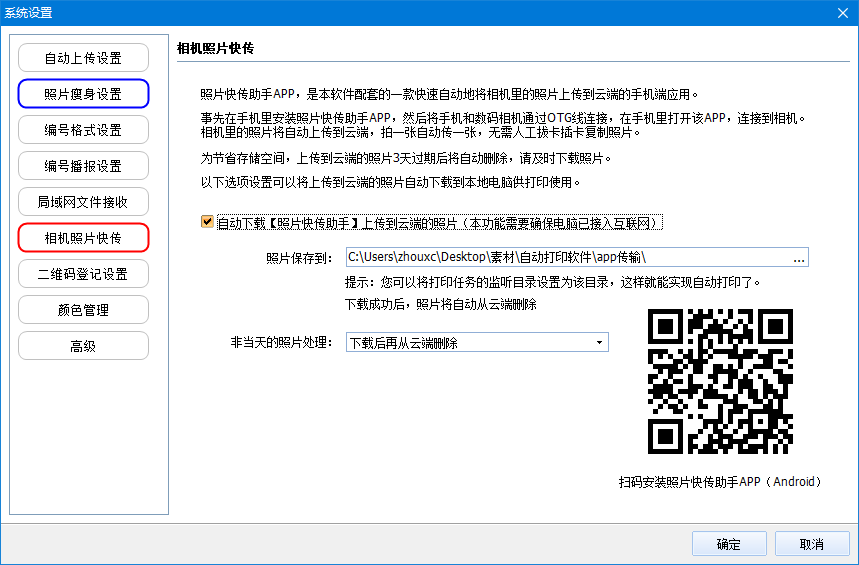This screenshot has width=859, height=565.
Task: Click the 相机照片快传 heading
Action: 215,48
